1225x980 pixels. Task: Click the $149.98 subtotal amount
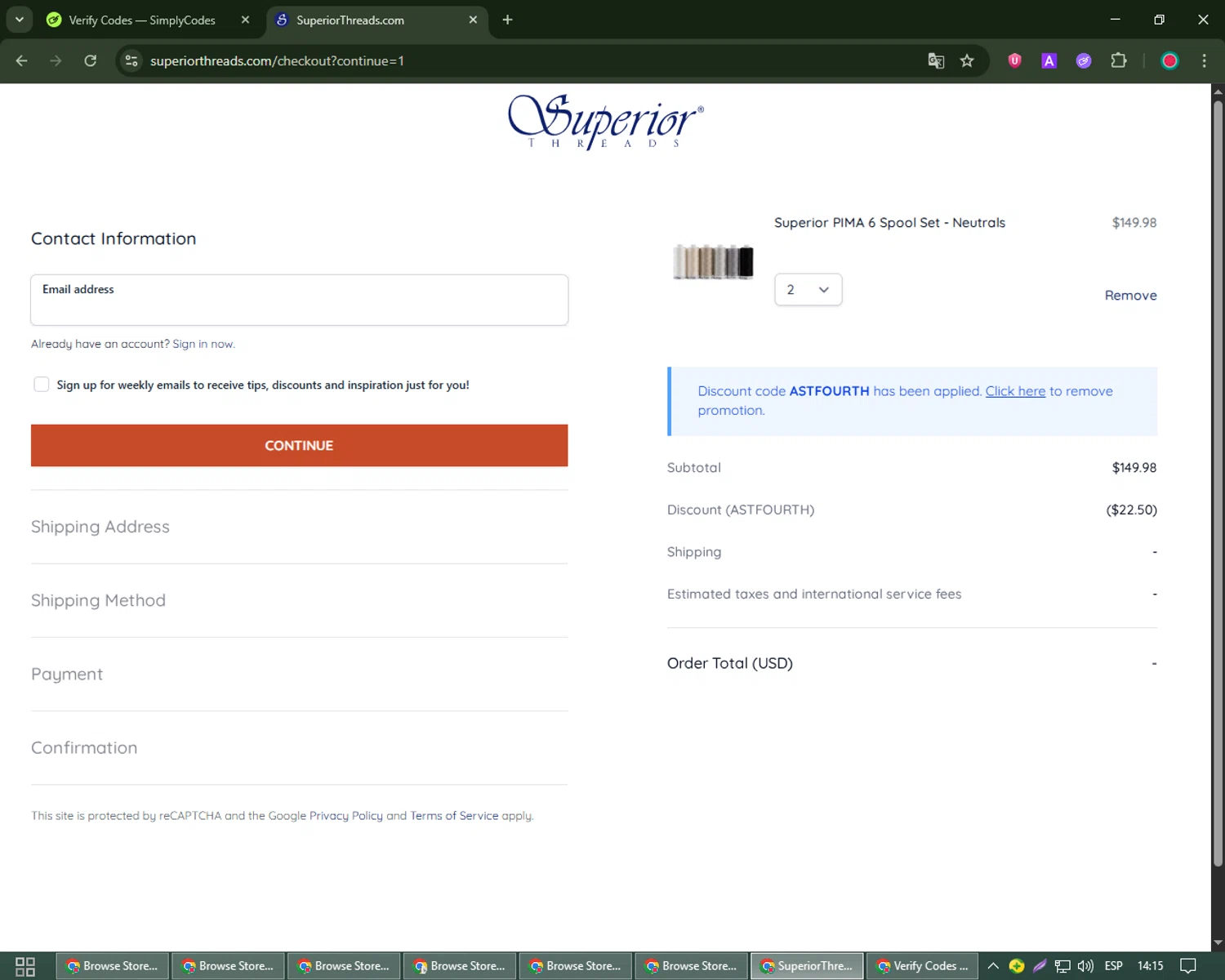pos(1134,468)
